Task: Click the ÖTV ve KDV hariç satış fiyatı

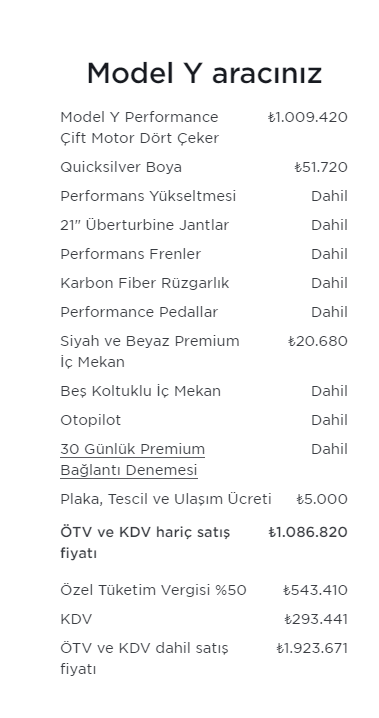Action: pos(145,543)
